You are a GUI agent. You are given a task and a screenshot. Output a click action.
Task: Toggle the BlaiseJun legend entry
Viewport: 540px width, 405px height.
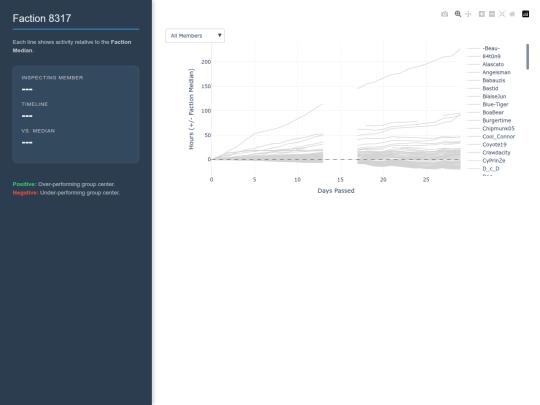point(494,96)
